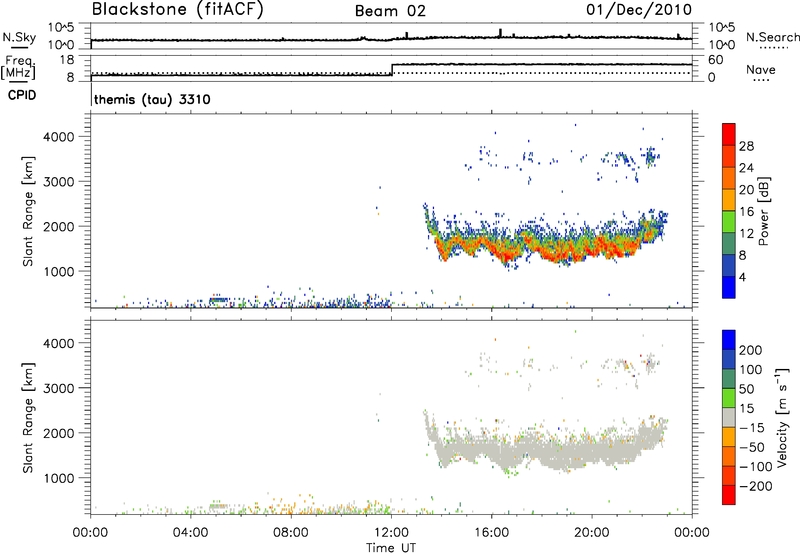This screenshot has width=800, height=554.
Task: Click the velocity panel "Slant Range [km]" label
Action: (x=28, y=418)
